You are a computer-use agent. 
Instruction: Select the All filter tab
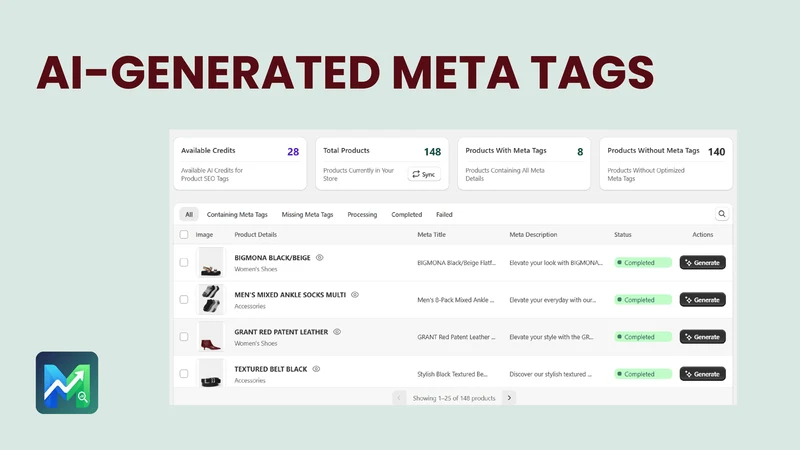[x=189, y=214]
